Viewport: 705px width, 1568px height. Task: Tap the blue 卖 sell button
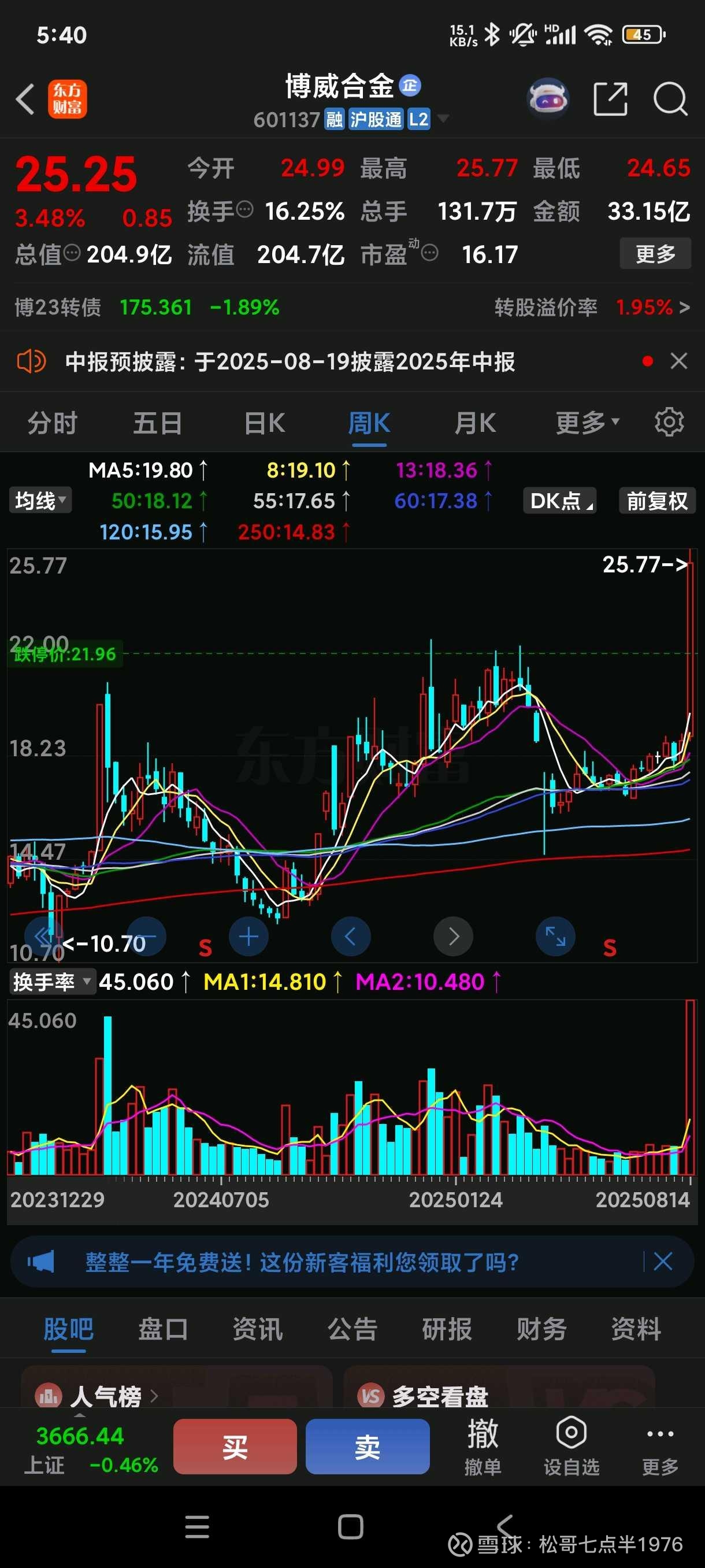(x=368, y=1446)
